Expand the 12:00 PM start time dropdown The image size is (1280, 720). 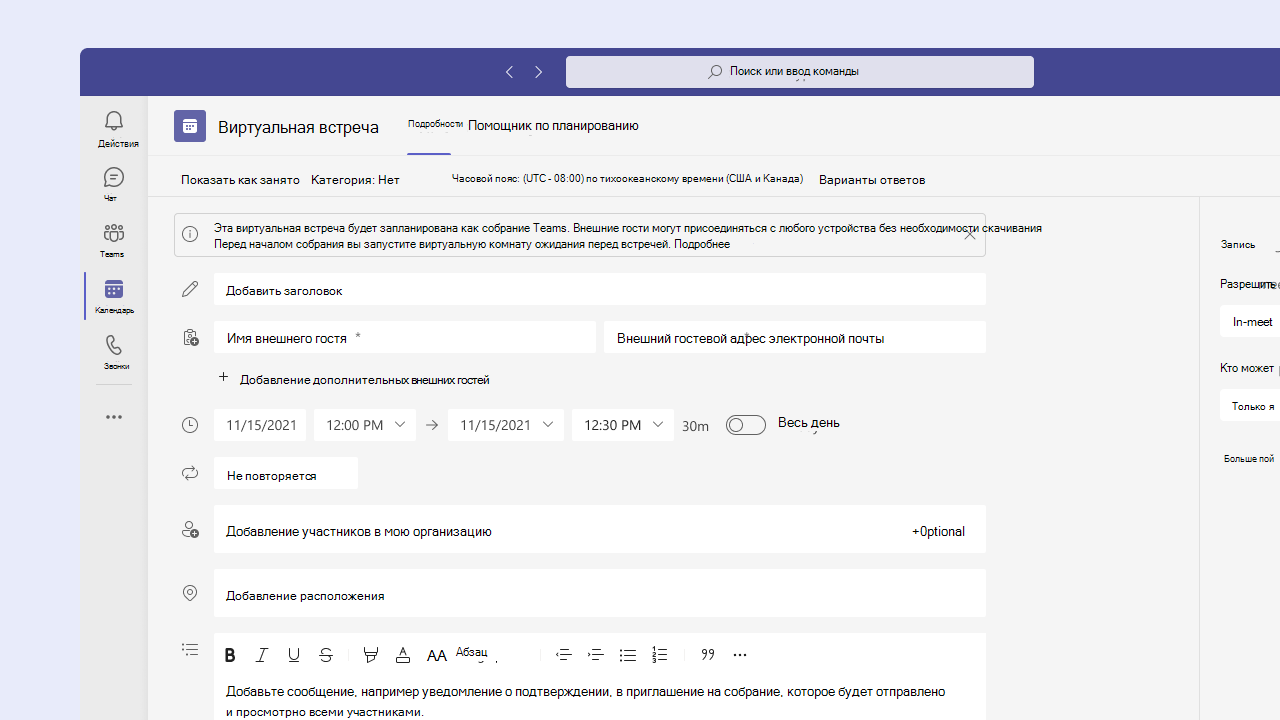(x=365, y=425)
